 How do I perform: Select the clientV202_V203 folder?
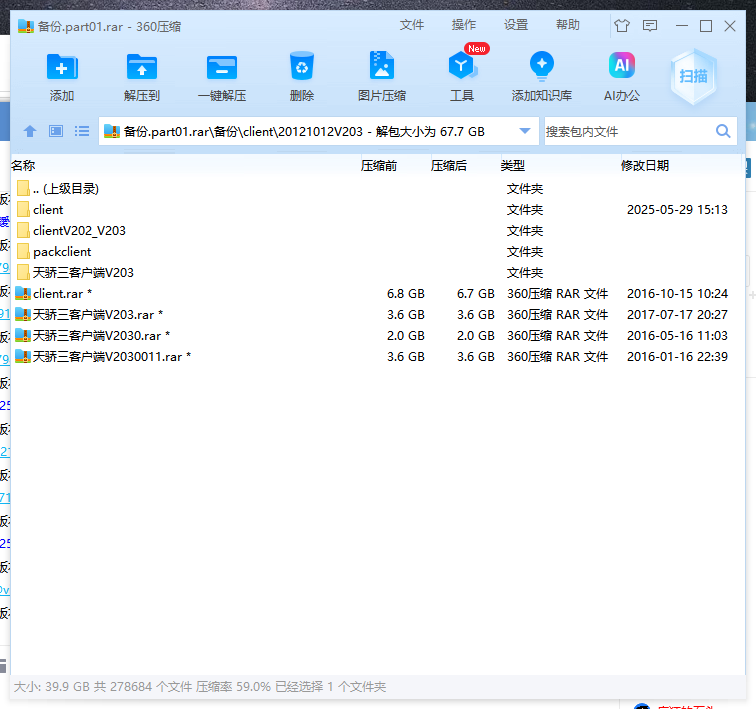[x=79, y=231]
